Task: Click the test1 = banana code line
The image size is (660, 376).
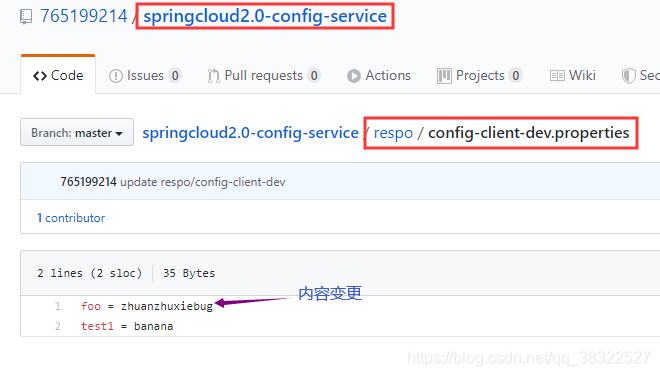Action: 127,326
